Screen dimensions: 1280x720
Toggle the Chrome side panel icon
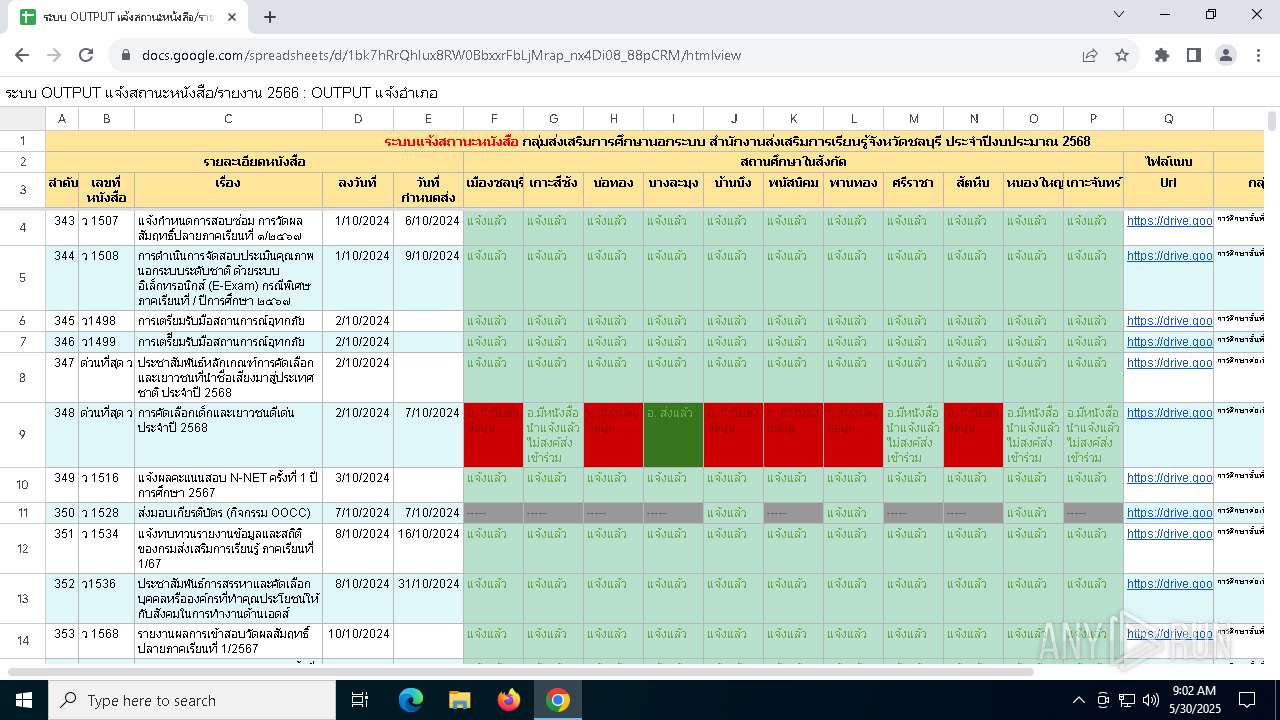point(1194,55)
